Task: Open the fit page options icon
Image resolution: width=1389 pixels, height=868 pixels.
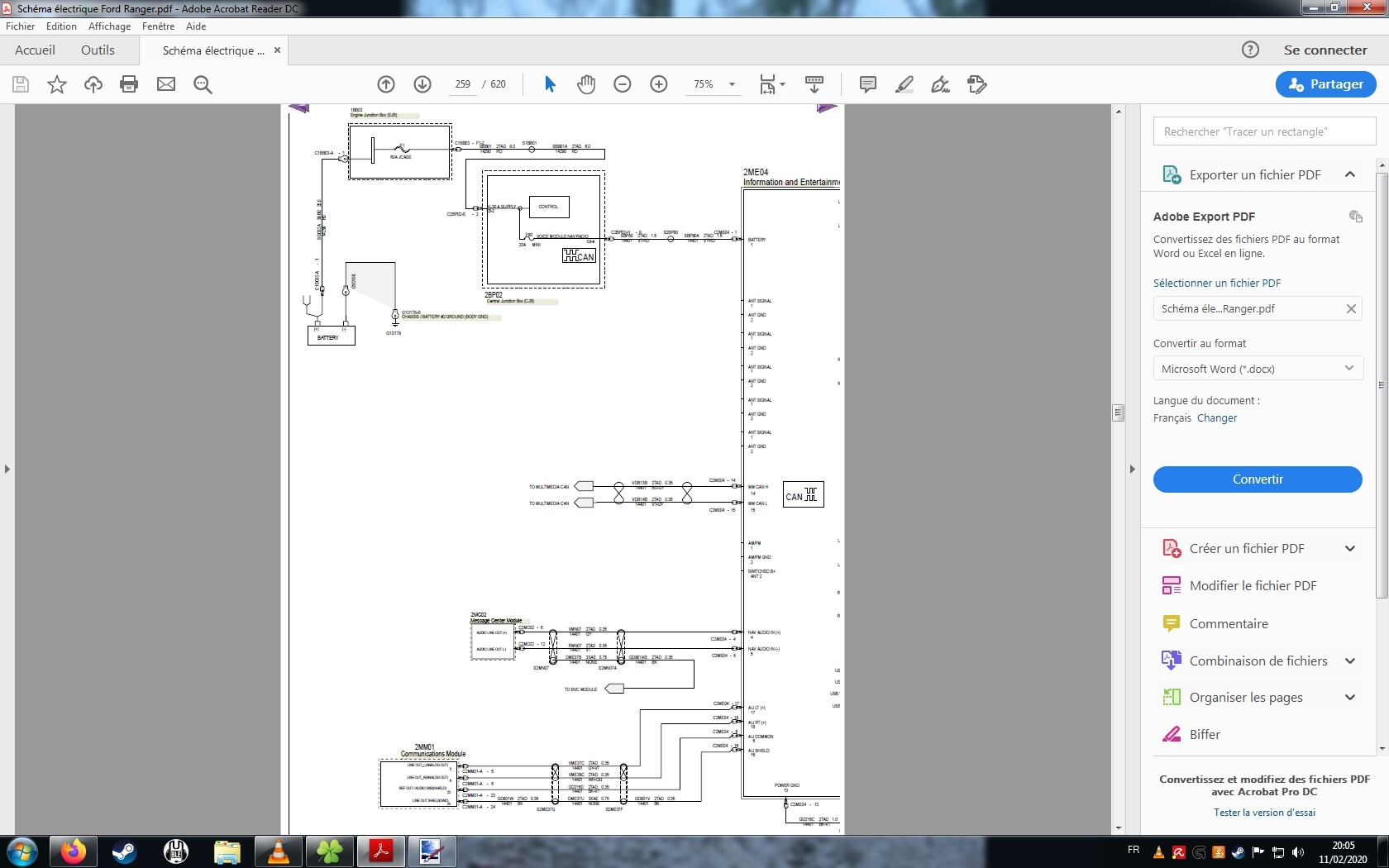Action: [x=771, y=84]
